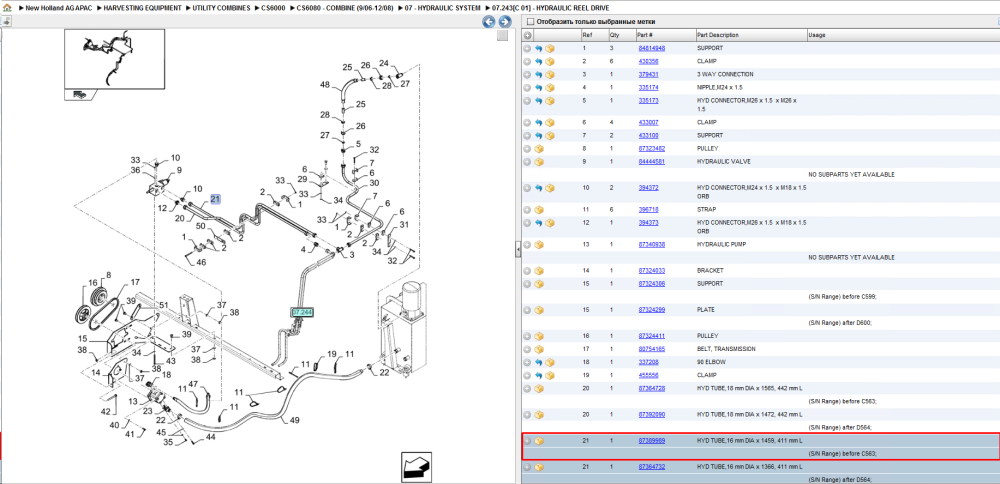Click blue arrow icon in CLAMP 438356 row
The image size is (1000, 484).
point(538,61)
